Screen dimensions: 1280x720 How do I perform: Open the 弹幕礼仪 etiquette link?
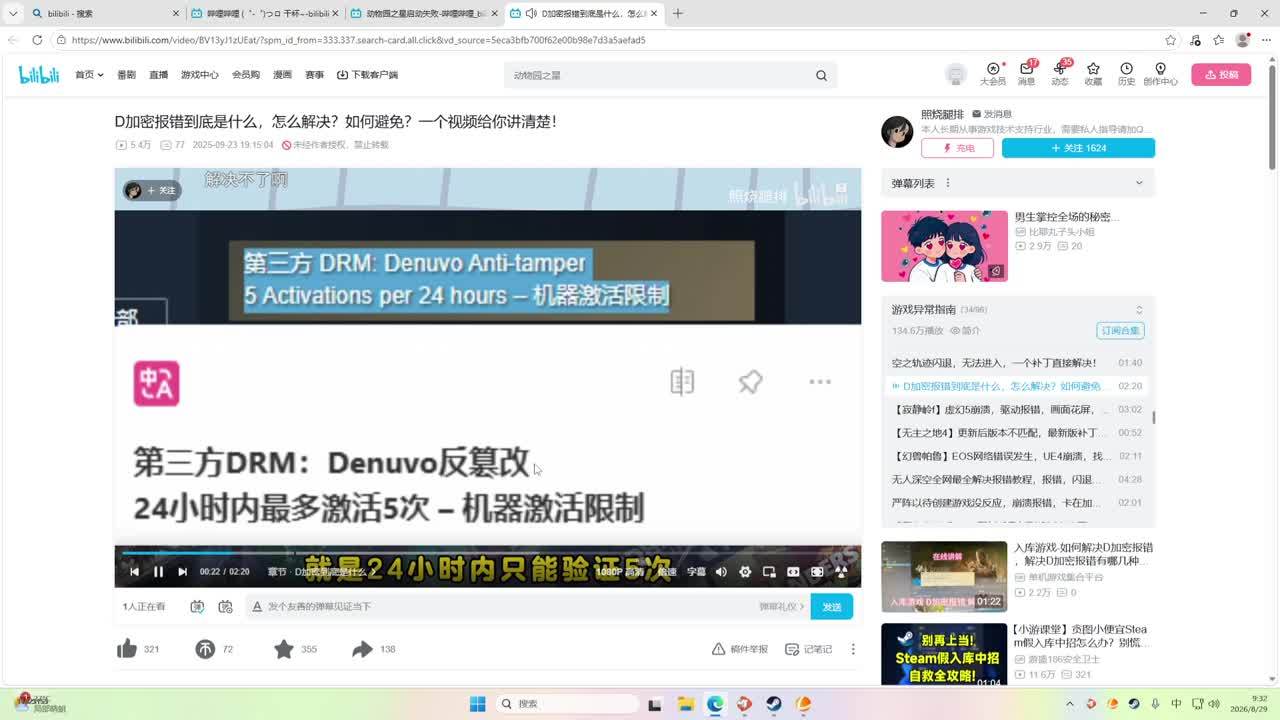[781, 607]
